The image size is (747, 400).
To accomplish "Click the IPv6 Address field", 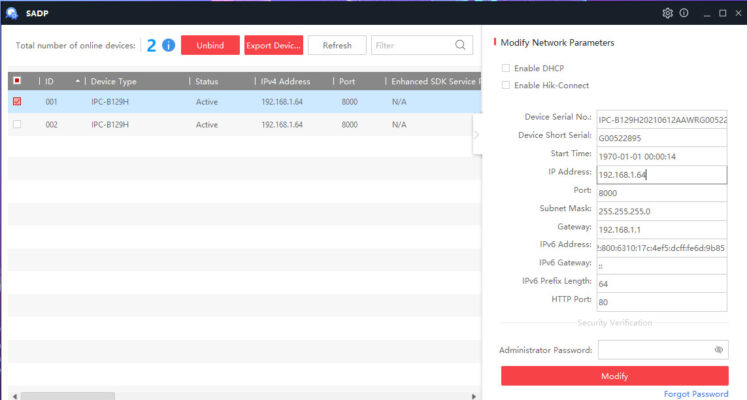I will pos(662,248).
